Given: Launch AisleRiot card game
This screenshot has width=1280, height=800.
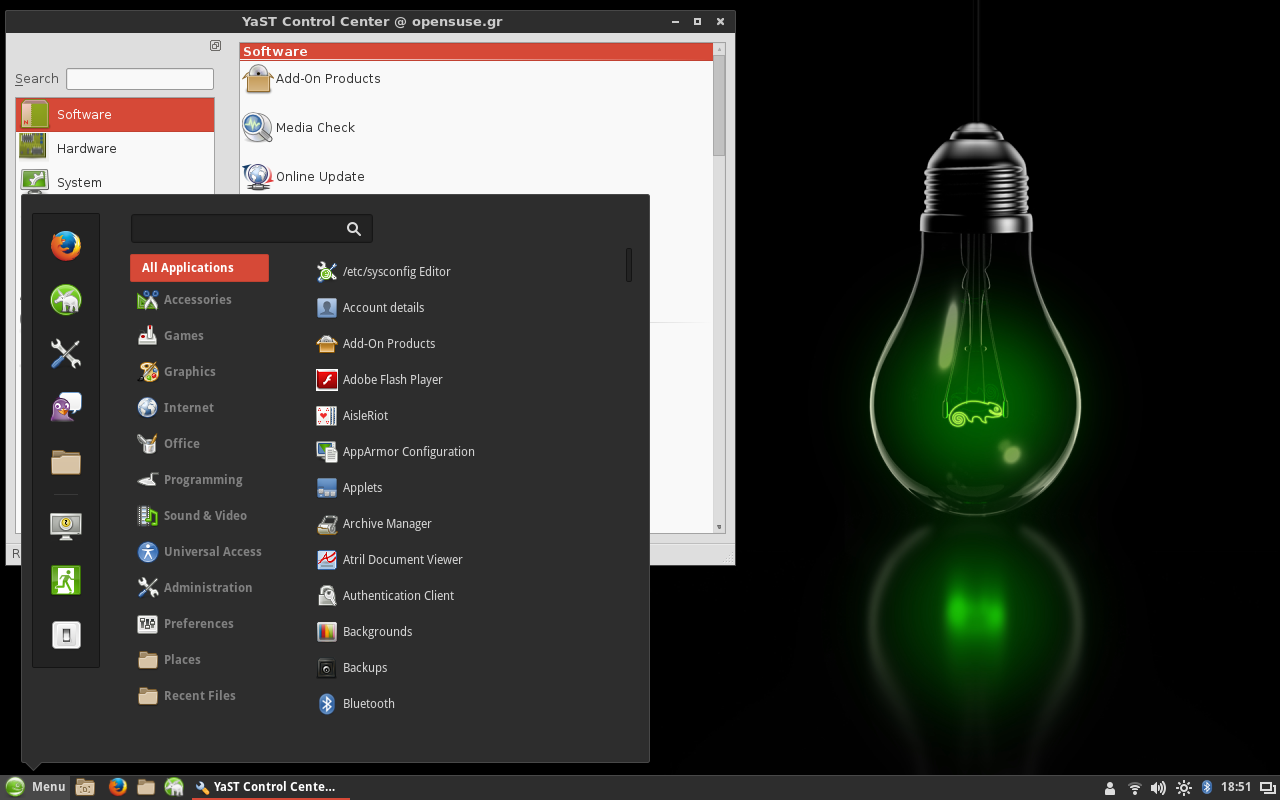Looking at the screenshot, I should coord(365,416).
